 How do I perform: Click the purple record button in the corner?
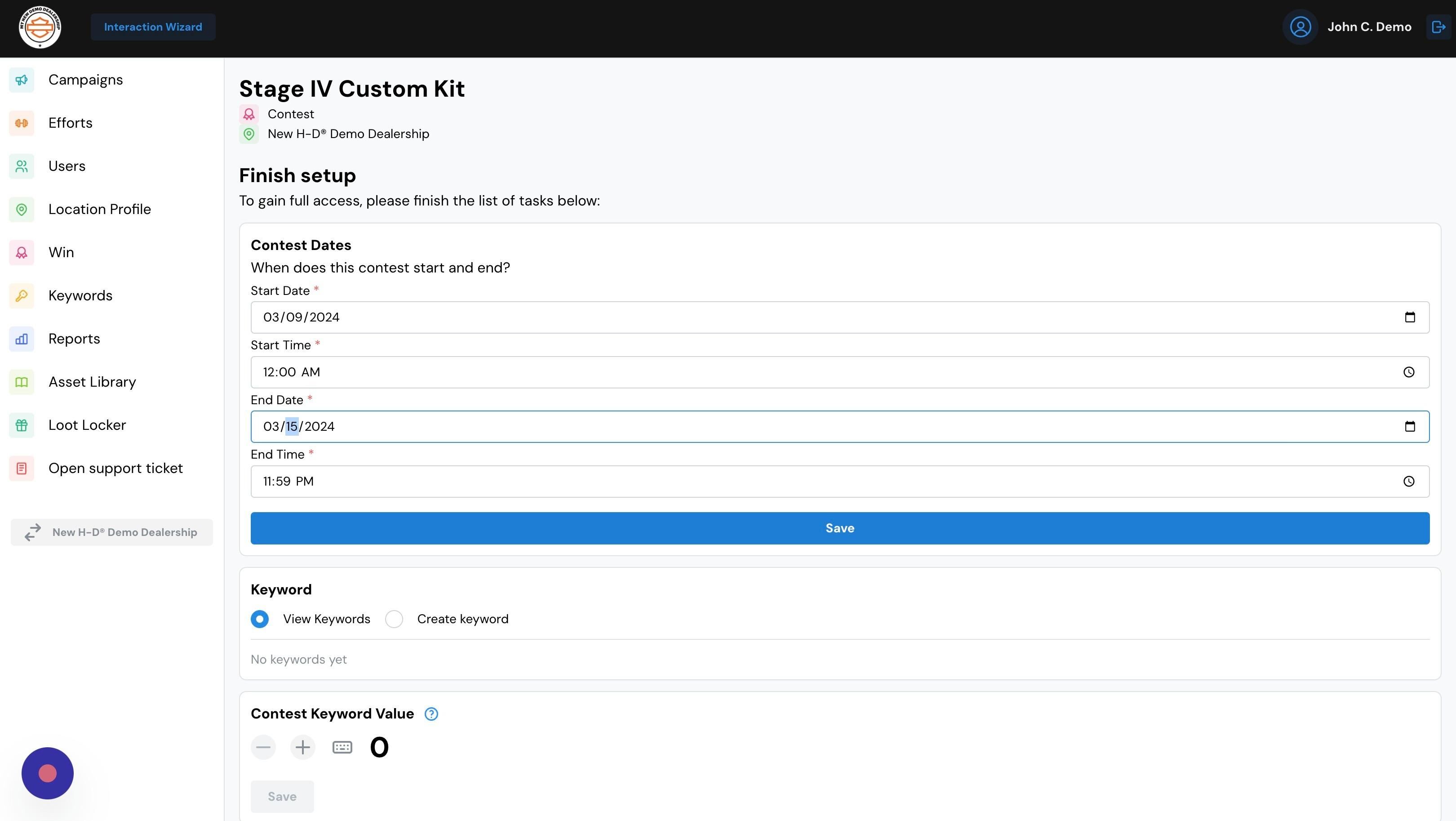tap(48, 773)
